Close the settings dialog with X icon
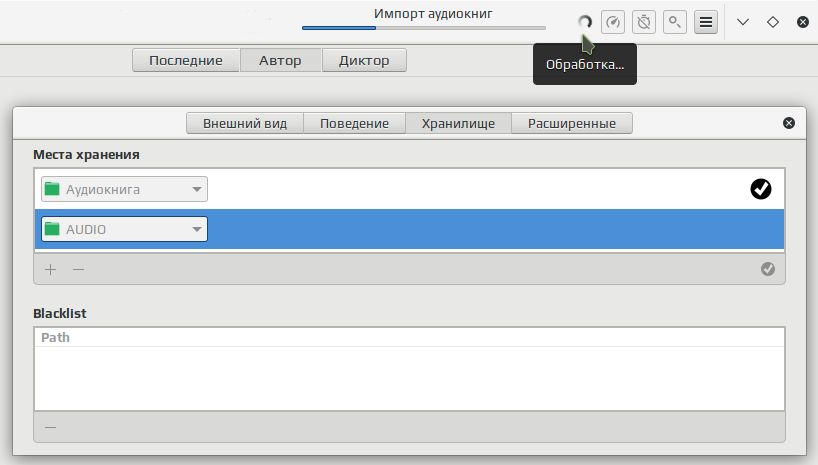818x465 pixels. click(x=789, y=123)
